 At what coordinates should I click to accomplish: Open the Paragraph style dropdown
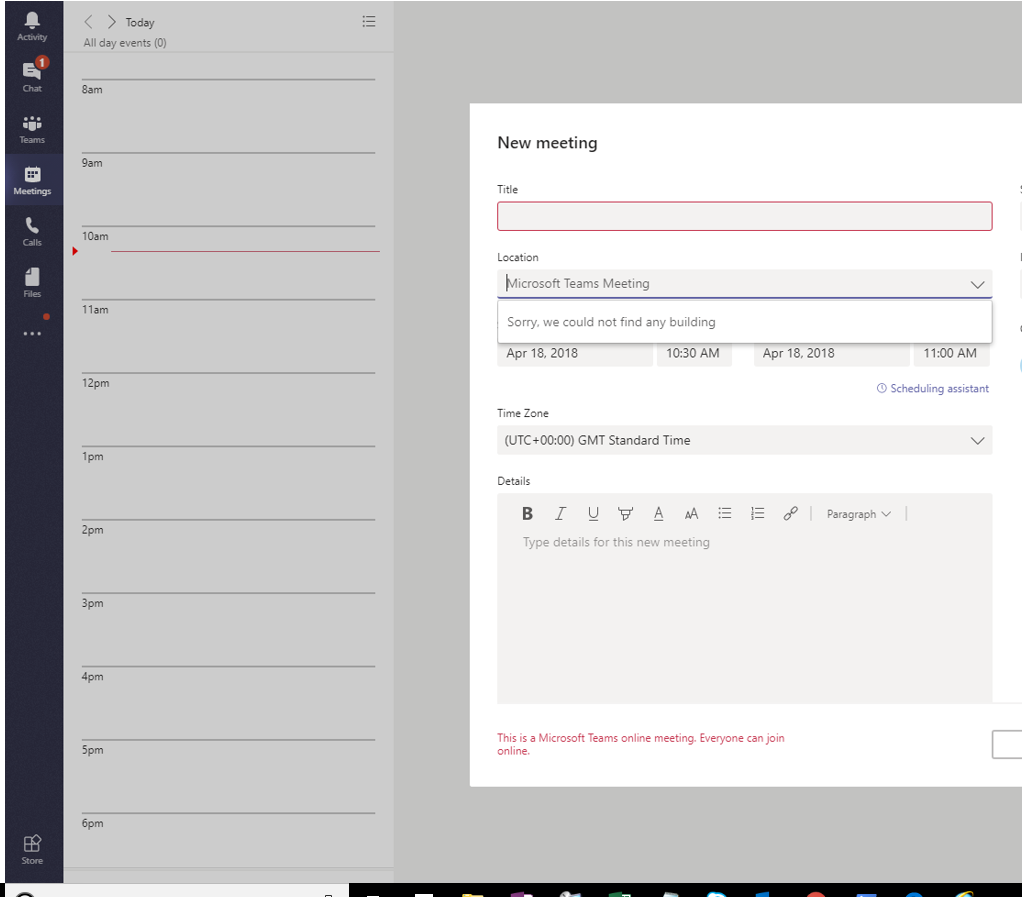858,514
